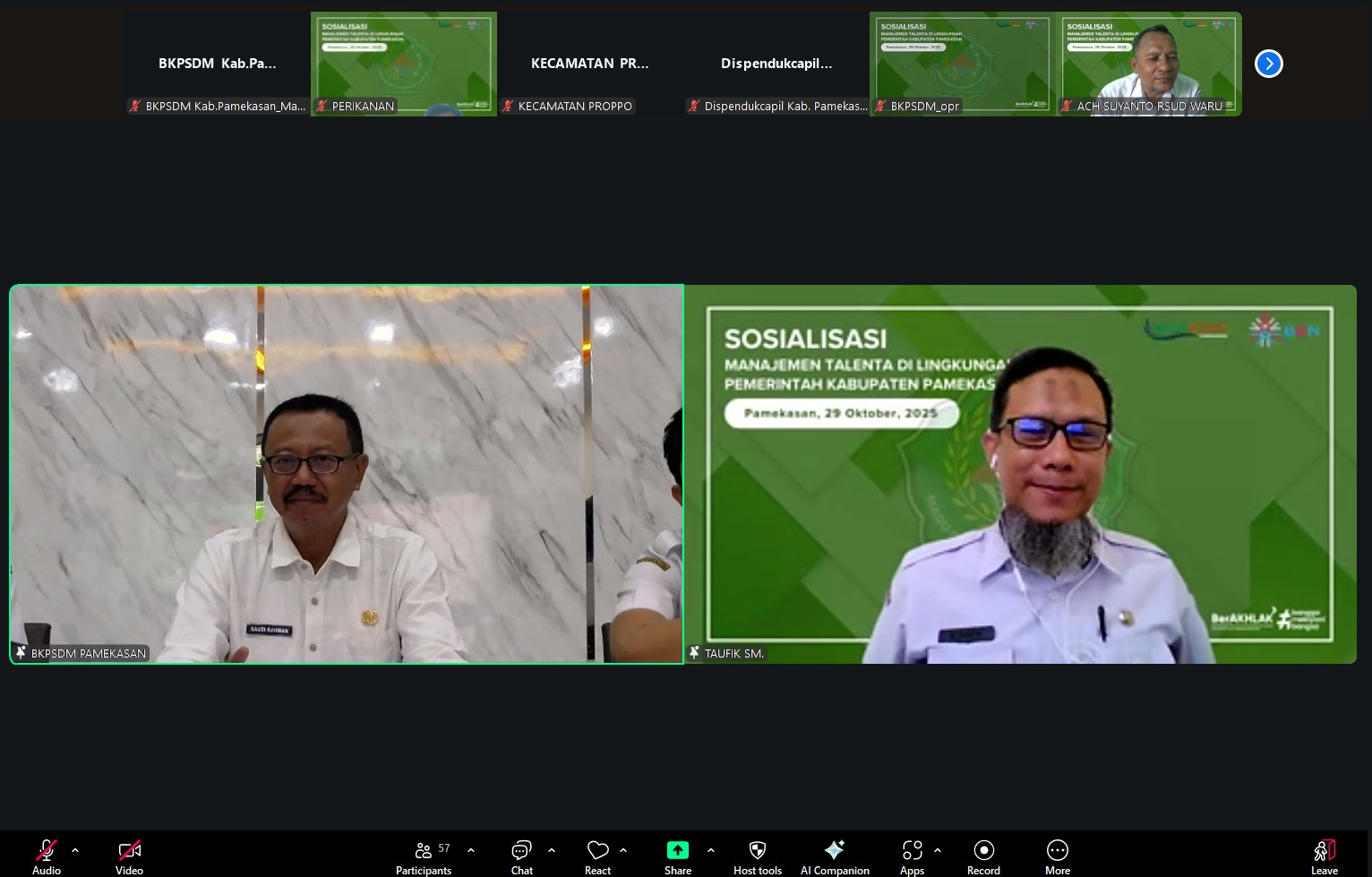Turn on camera with Video button

129,856
